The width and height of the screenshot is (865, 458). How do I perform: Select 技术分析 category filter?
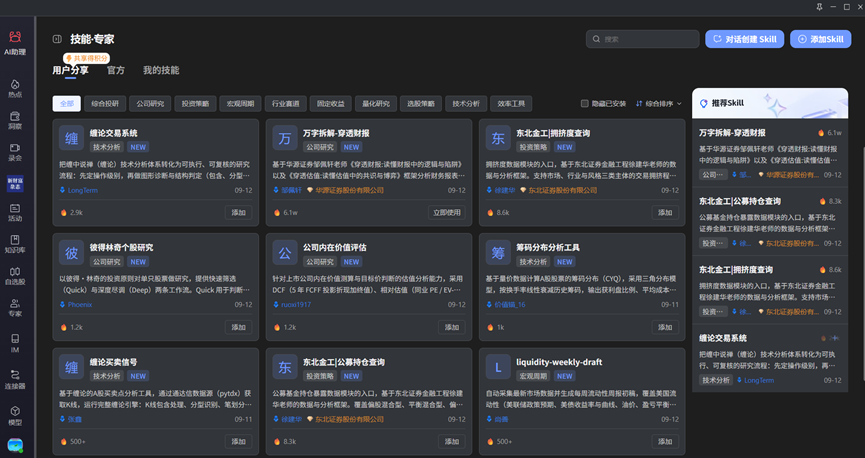click(x=466, y=104)
